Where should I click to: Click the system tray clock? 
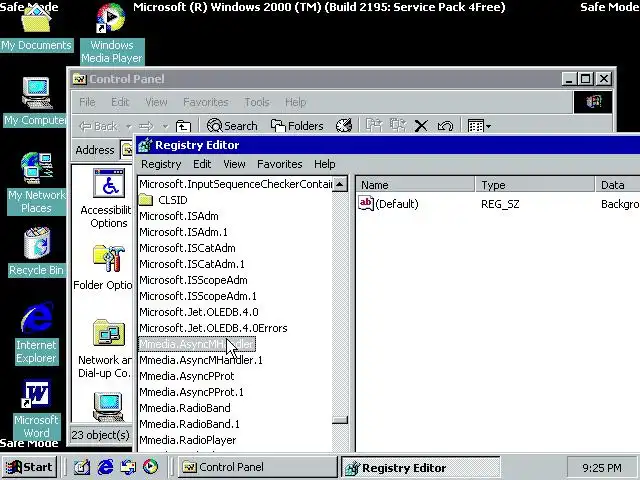coord(602,468)
